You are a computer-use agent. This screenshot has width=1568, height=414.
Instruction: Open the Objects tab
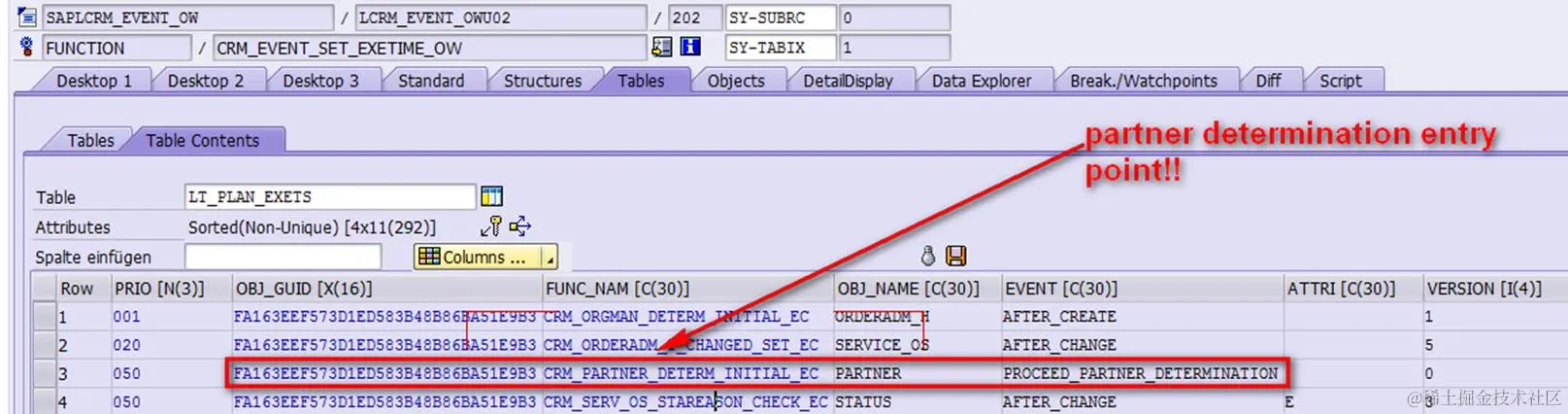735,81
